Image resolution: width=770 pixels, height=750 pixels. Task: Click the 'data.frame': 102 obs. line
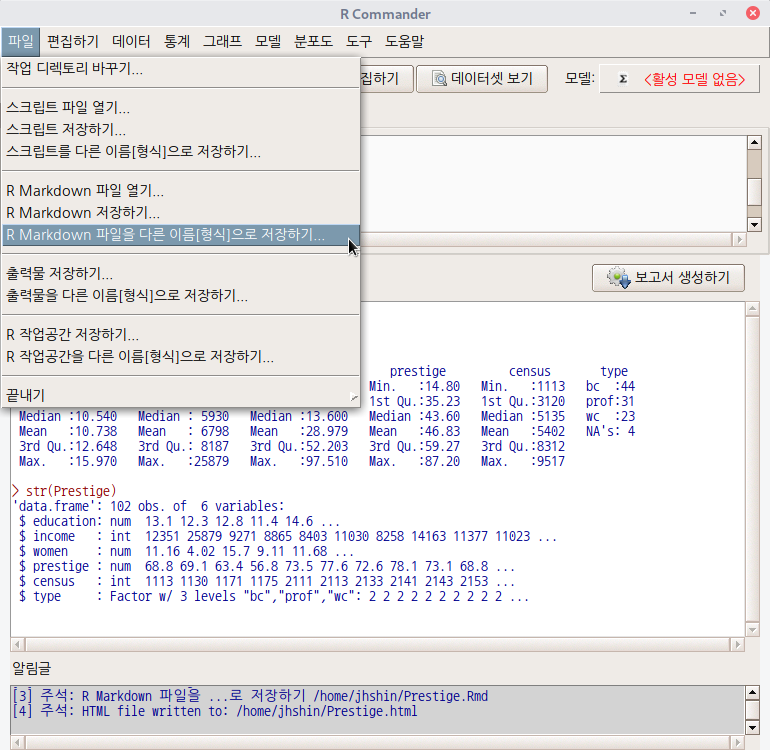pyautogui.click(x=148, y=506)
